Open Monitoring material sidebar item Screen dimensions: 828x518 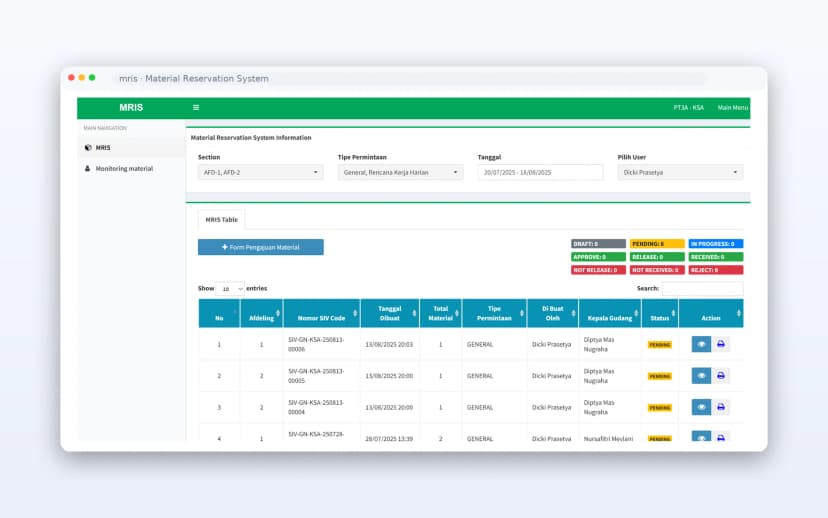(124, 168)
